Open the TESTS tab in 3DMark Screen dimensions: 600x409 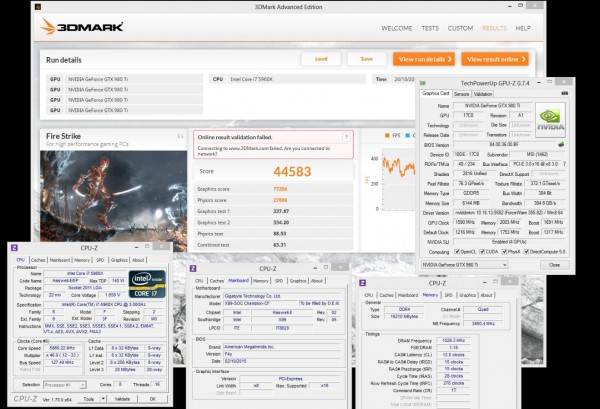[x=430, y=28]
